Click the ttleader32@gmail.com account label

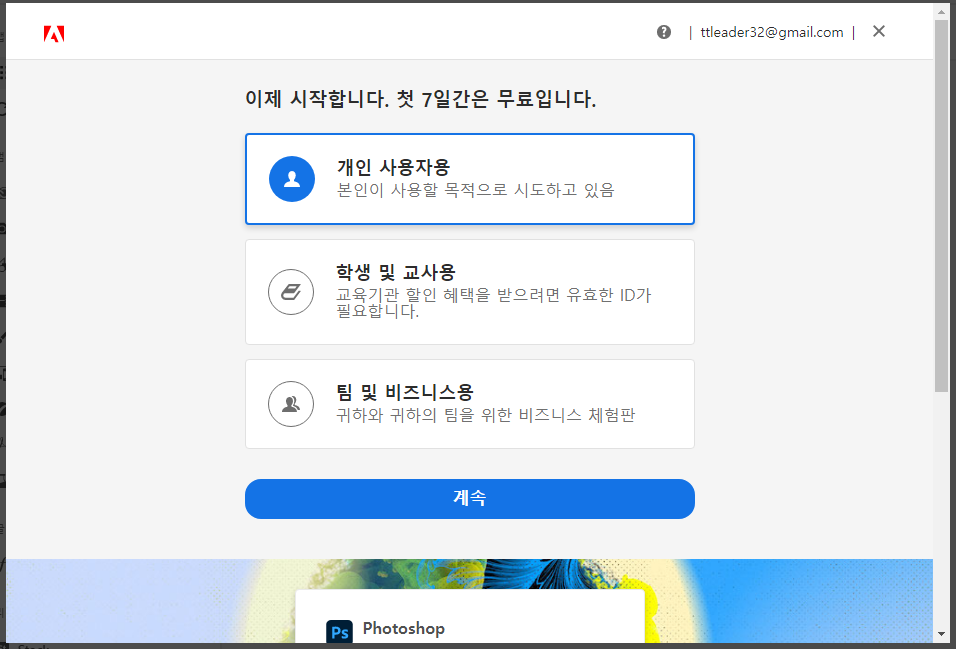(x=771, y=32)
